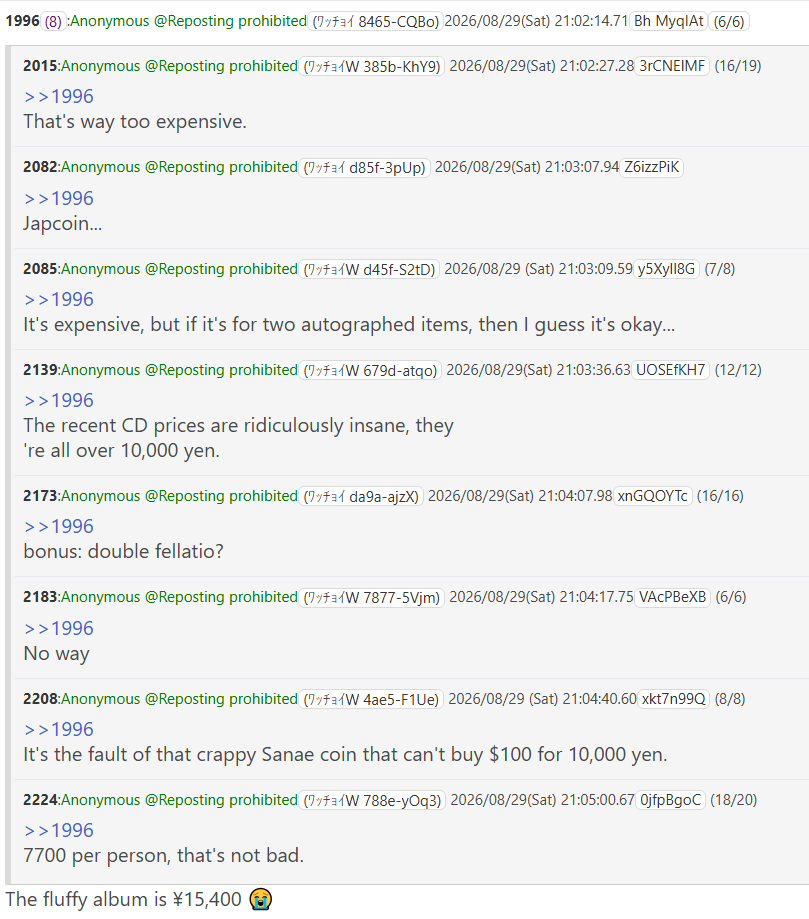
Task: Click the >>1996 anchor link in post 2015
Action: click(59, 96)
